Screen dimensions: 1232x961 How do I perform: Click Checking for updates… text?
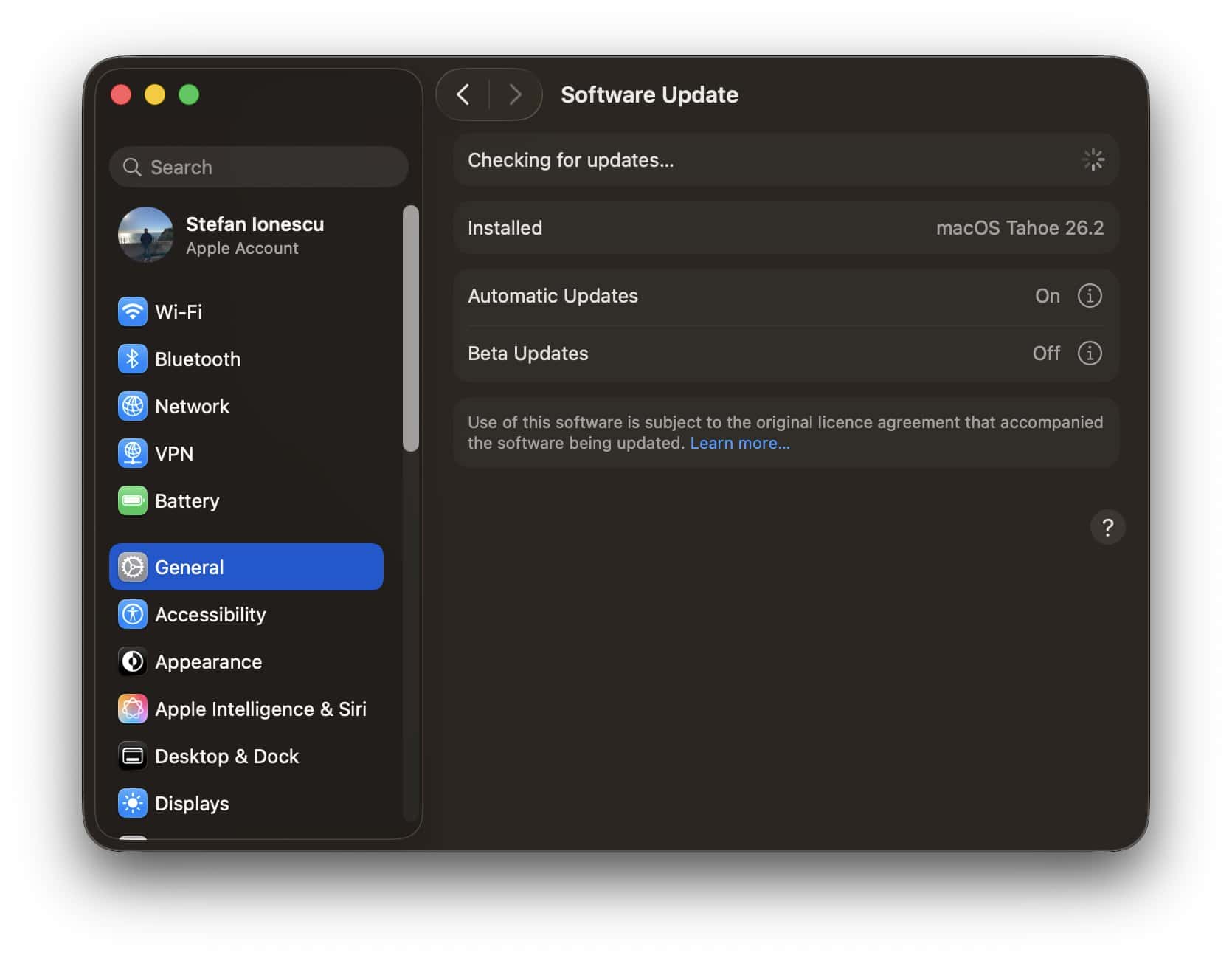click(x=571, y=160)
